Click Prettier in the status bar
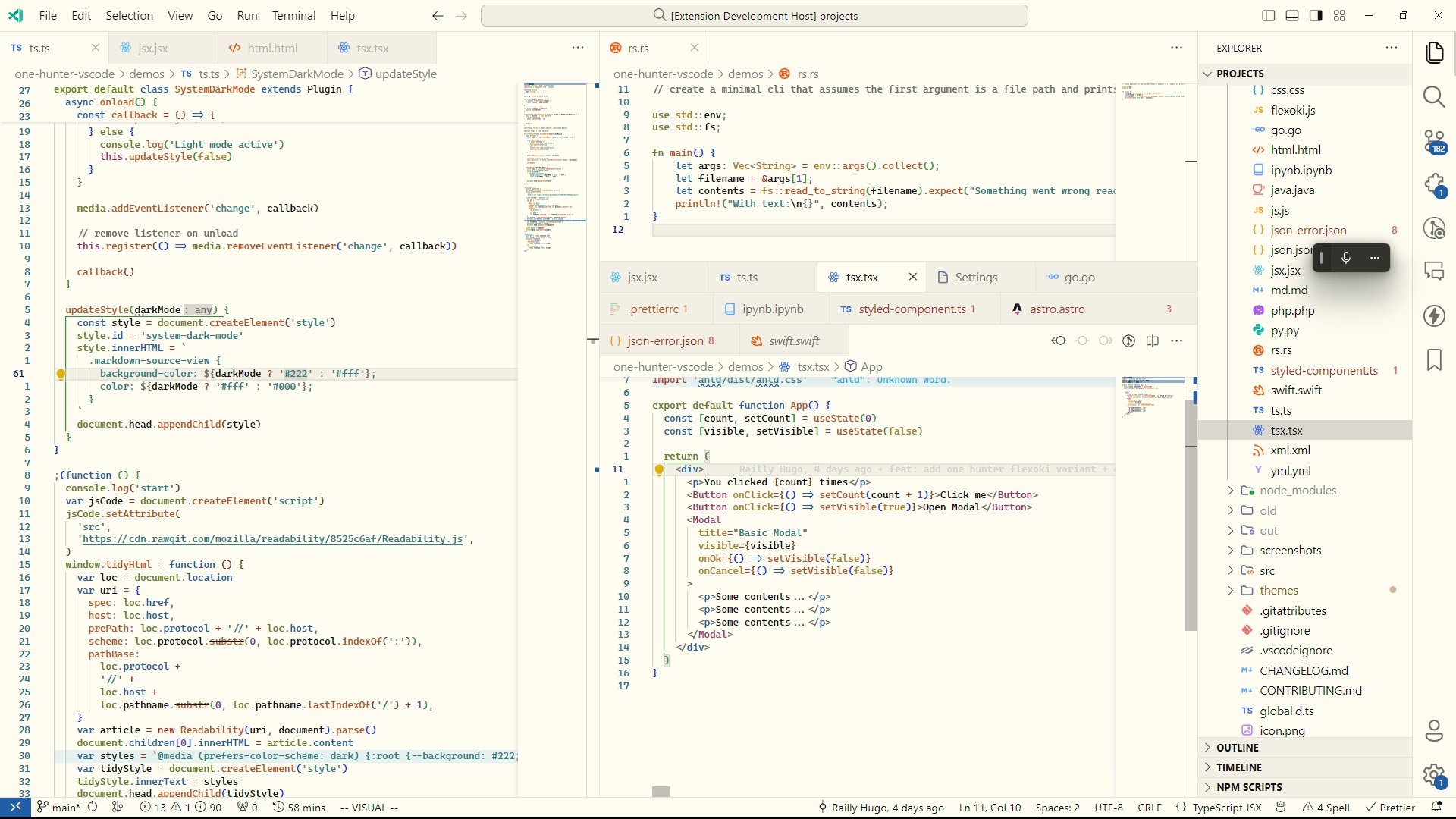 (1390, 808)
